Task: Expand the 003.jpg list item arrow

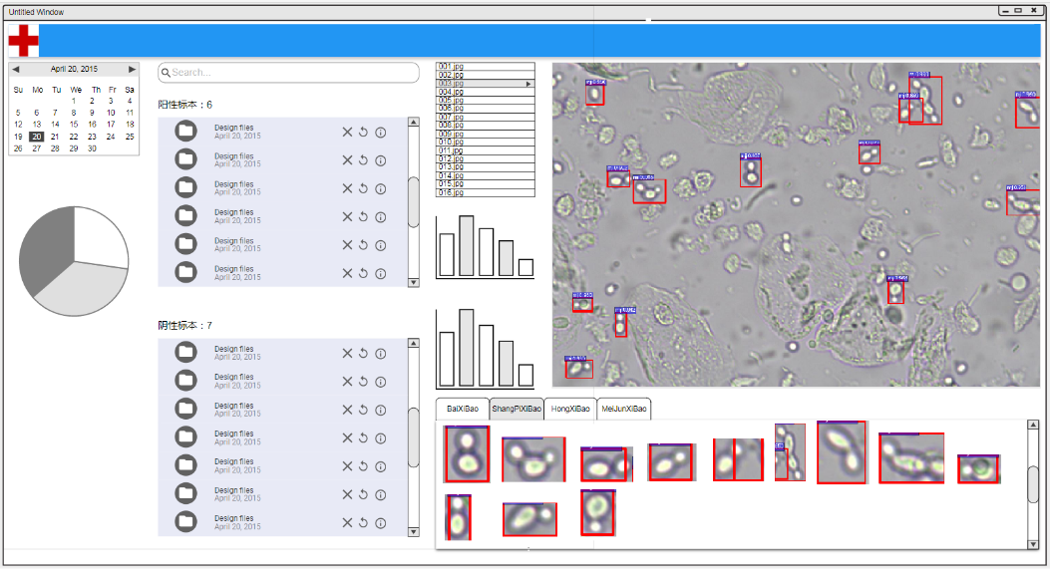Action: click(x=528, y=84)
